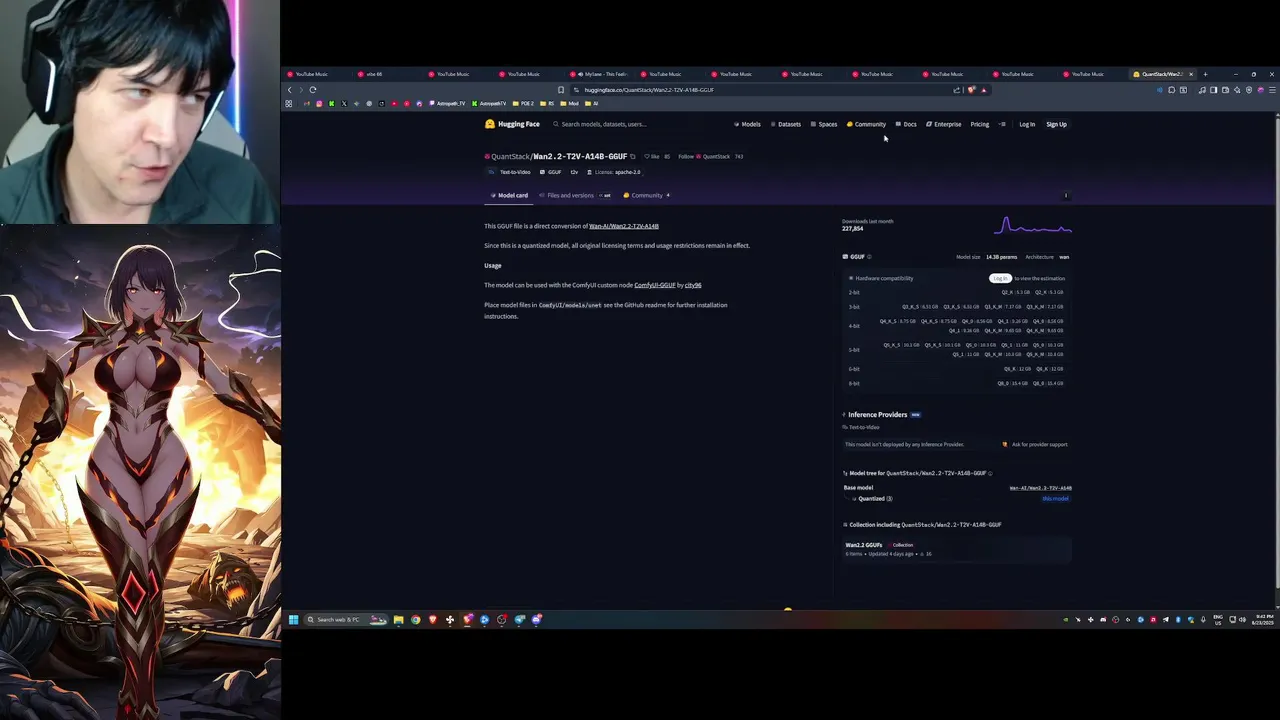Image resolution: width=1280 pixels, height=720 pixels.
Task: Click the Hugging Face logo
Action: [x=512, y=124]
